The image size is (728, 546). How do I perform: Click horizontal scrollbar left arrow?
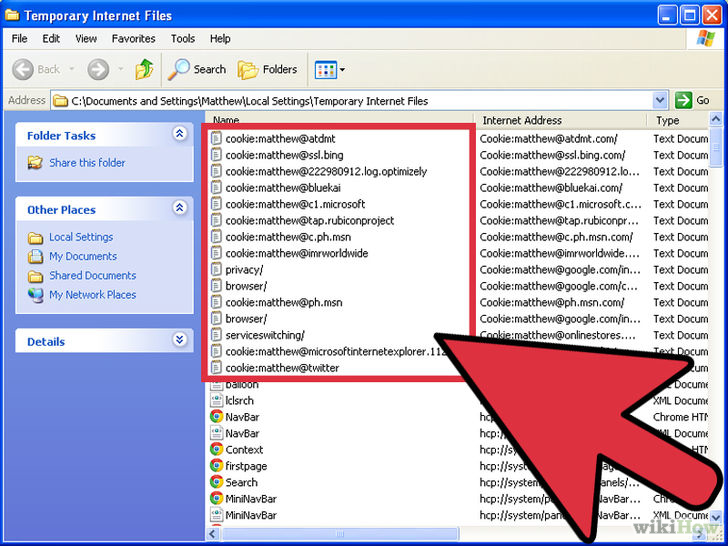coord(213,534)
